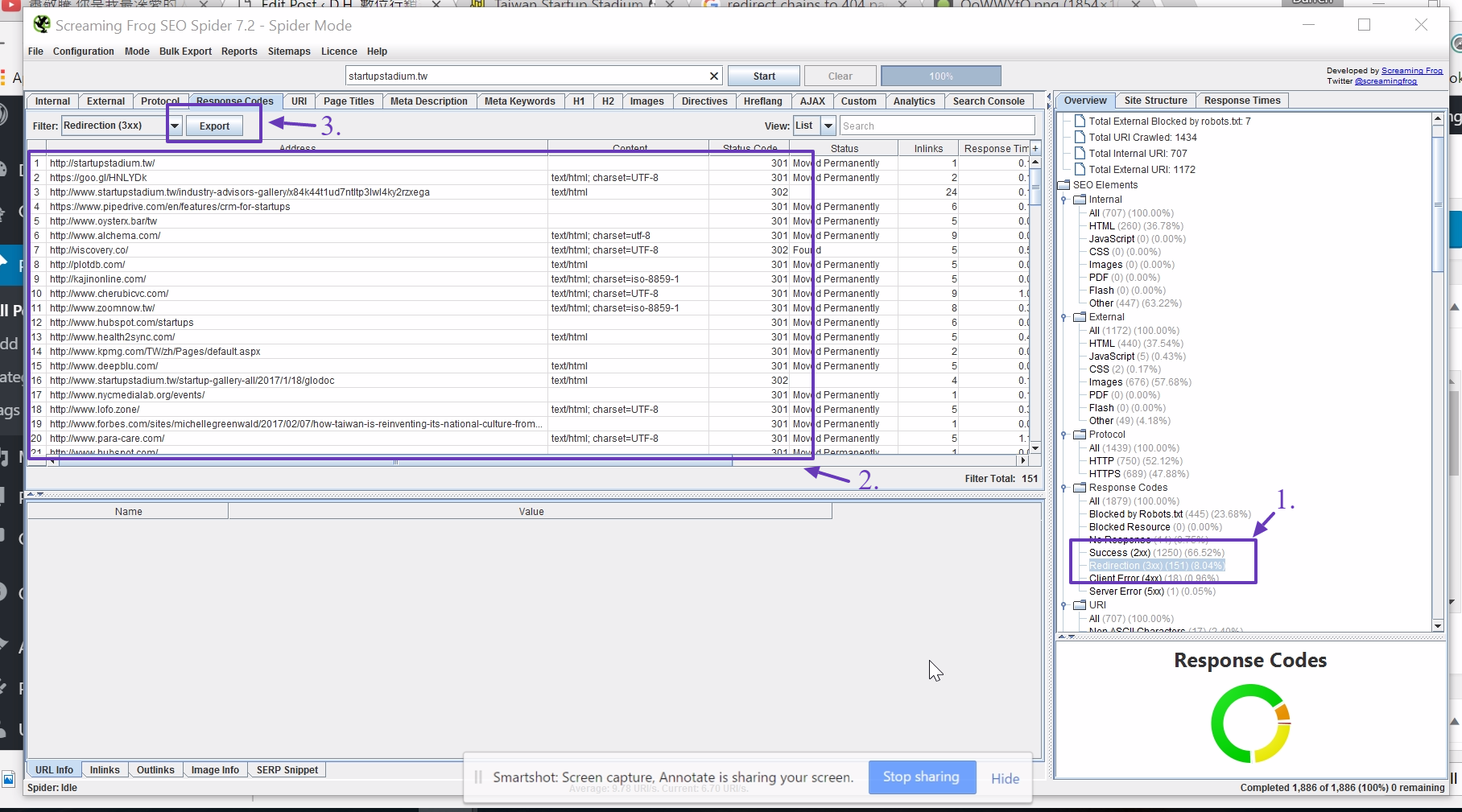Select row with http://startupstadium.tw/ address

click(529, 163)
